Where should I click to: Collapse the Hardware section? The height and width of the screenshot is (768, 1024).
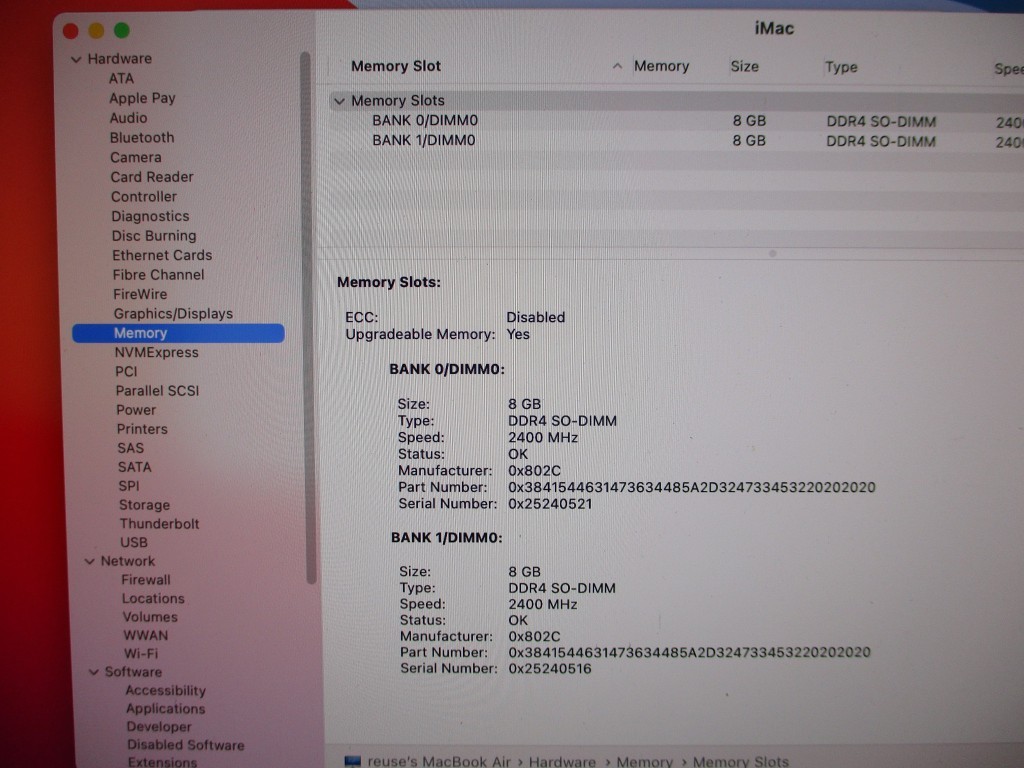point(76,59)
